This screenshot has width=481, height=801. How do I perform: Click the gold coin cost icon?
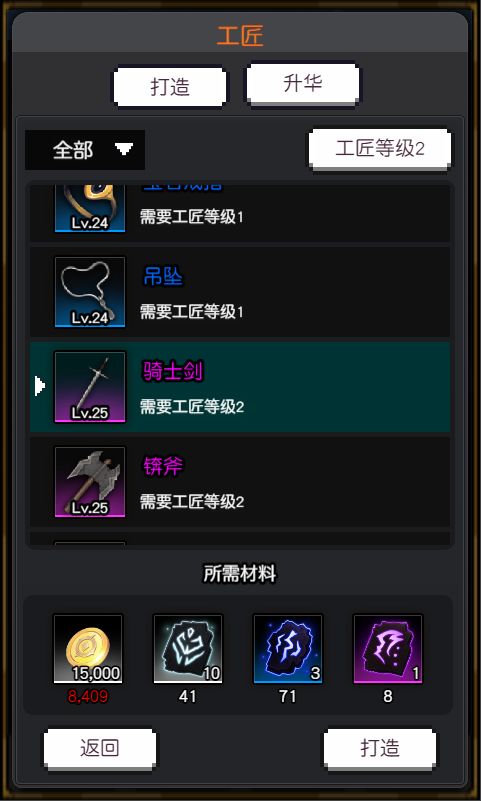pos(88,649)
